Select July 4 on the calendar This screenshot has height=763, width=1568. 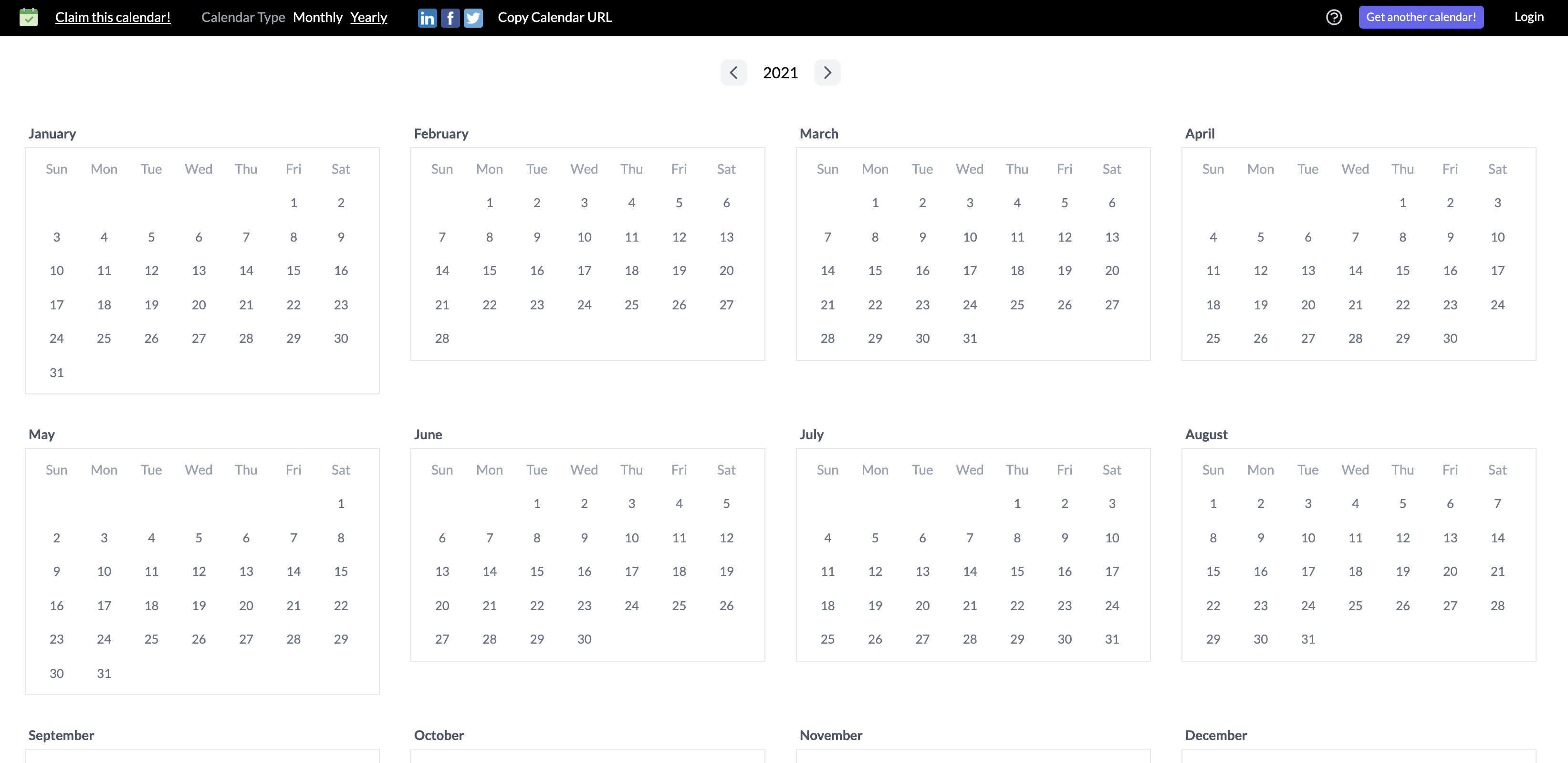(827, 538)
